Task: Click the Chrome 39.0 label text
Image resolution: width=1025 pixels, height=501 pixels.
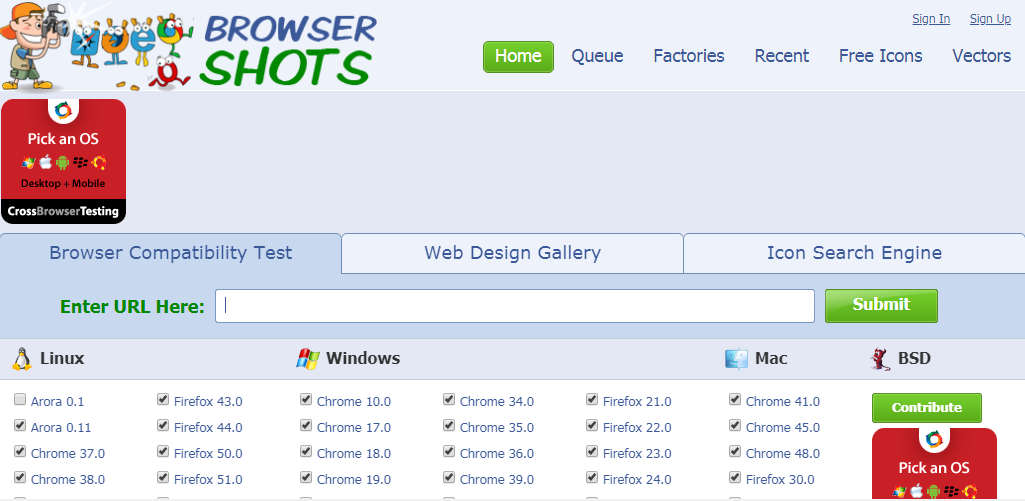Action: click(497, 480)
